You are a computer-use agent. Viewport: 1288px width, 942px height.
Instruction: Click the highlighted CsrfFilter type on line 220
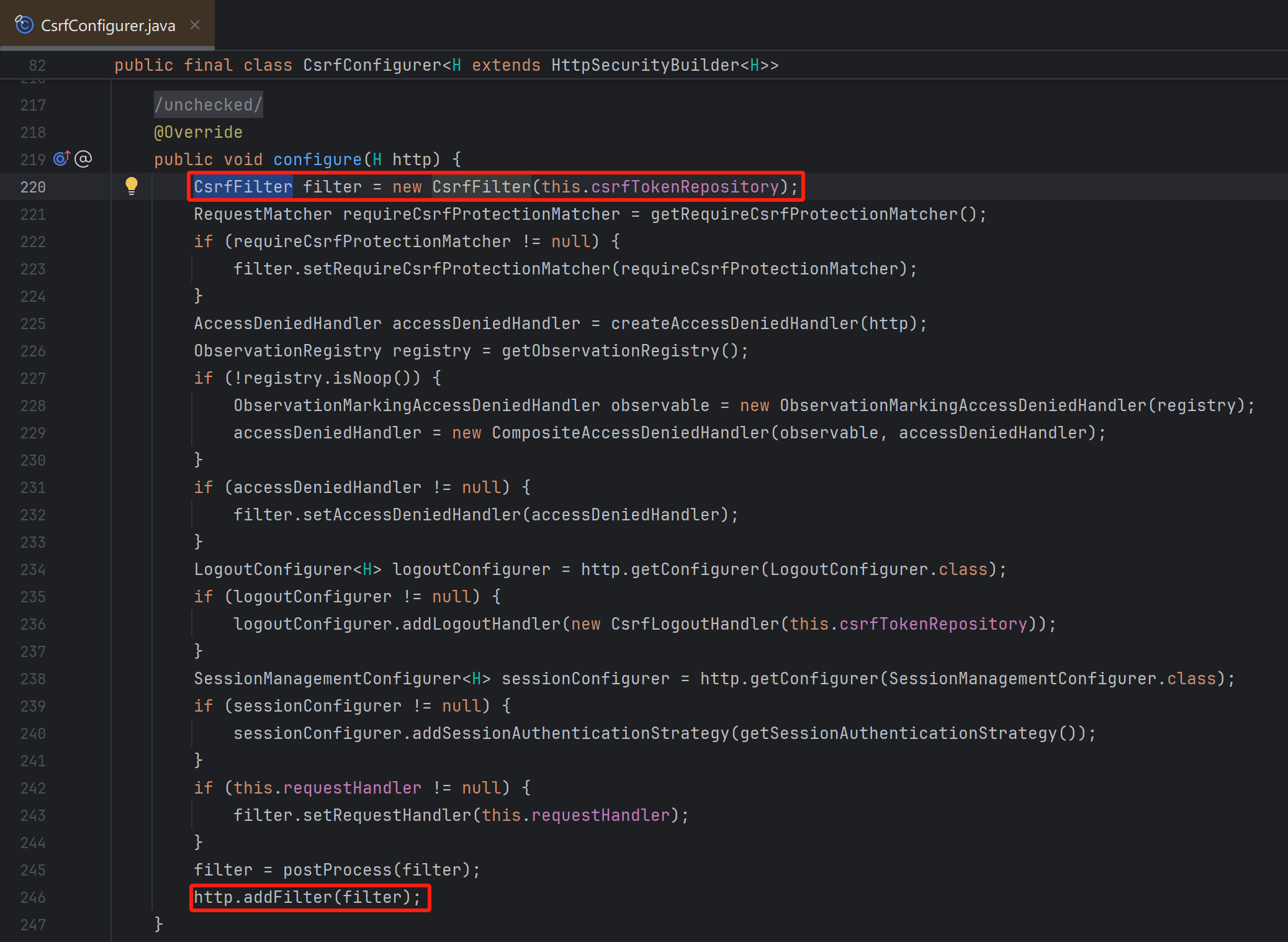243,187
